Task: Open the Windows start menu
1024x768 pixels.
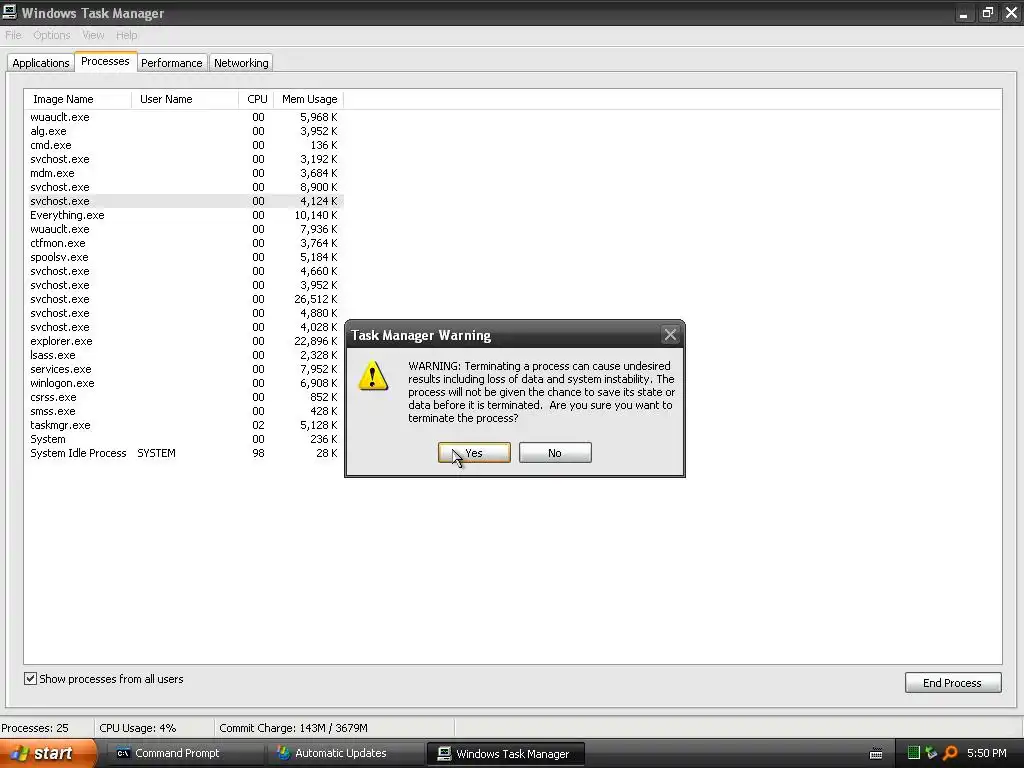Action: click(48, 753)
